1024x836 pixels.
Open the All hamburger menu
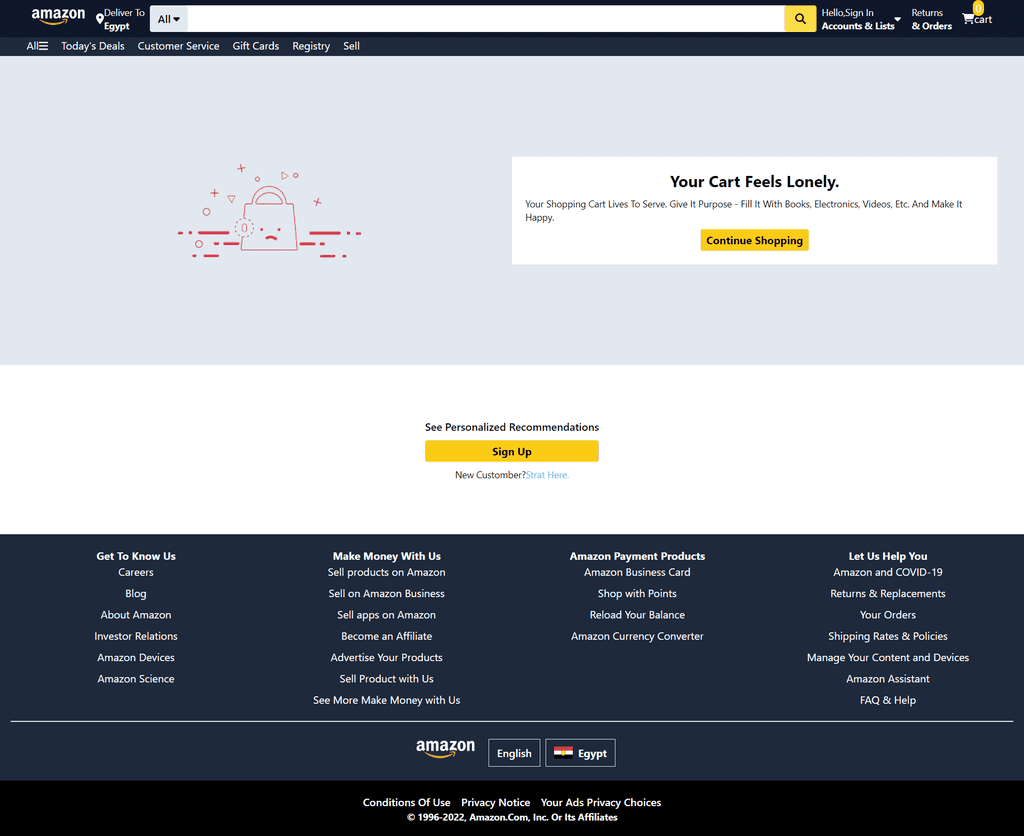point(37,46)
